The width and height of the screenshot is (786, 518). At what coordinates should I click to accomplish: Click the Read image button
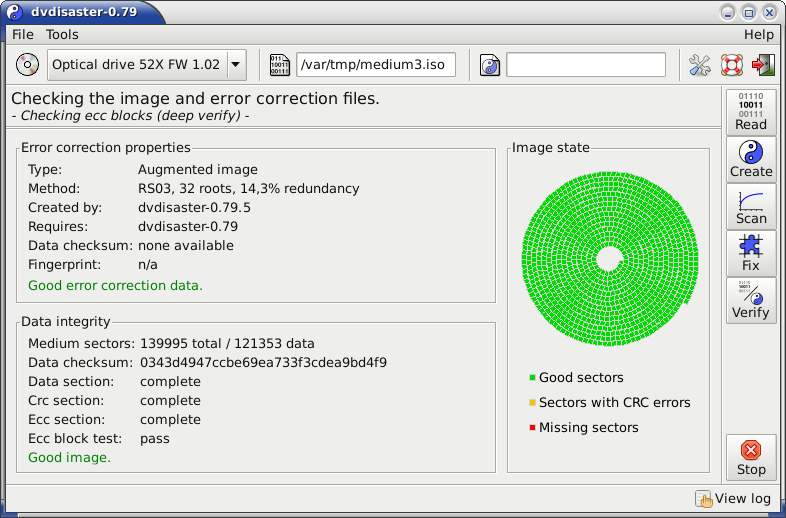tap(750, 111)
